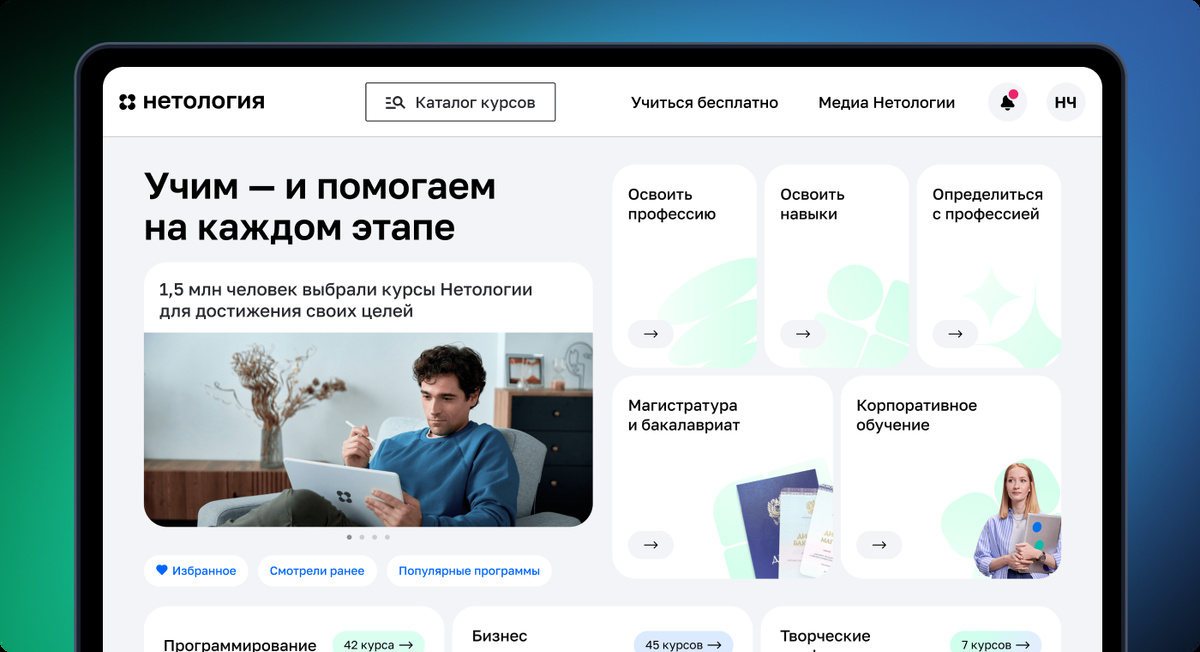Open the НЧ profile avatar
Screen dimensions: 1200x652
point(1066,102)
